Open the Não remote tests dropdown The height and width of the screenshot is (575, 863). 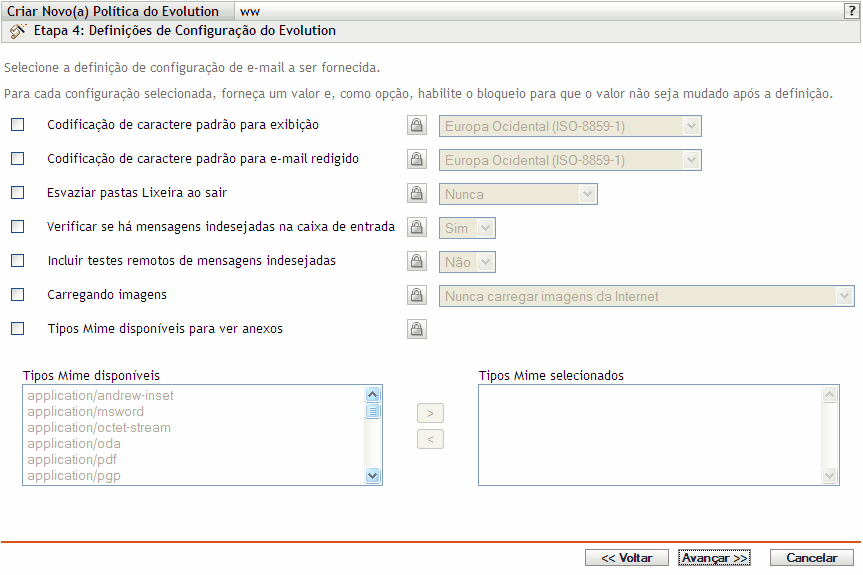click(467, 262)
